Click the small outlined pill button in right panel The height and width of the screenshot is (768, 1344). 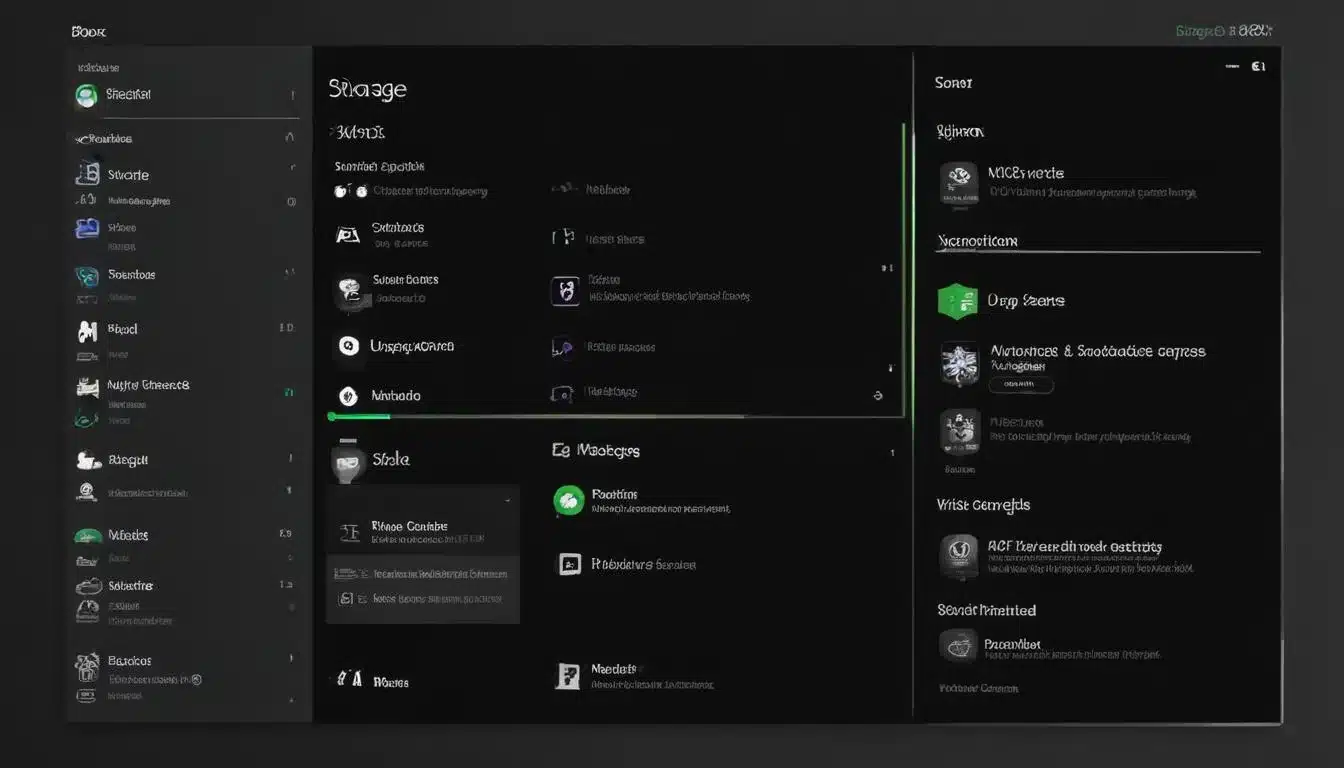coord(1020,384)
